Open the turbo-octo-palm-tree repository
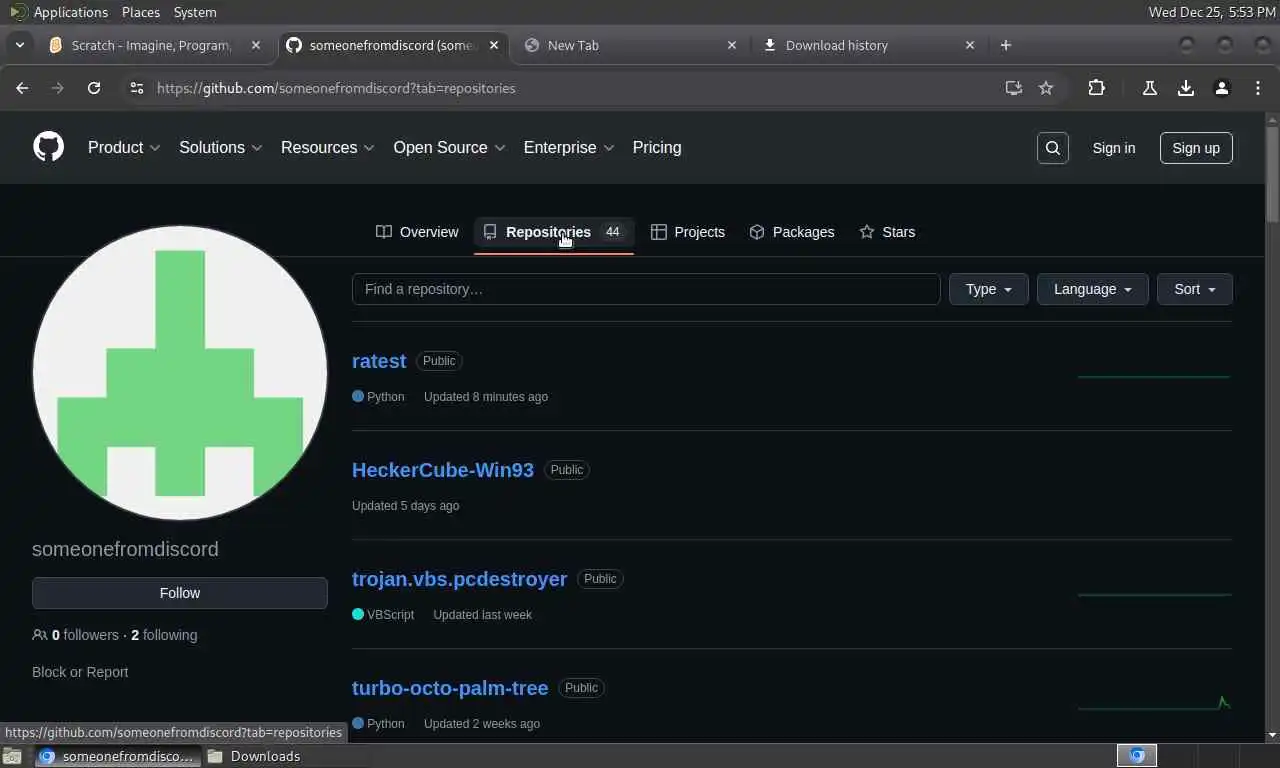 (x=450, y=688)
